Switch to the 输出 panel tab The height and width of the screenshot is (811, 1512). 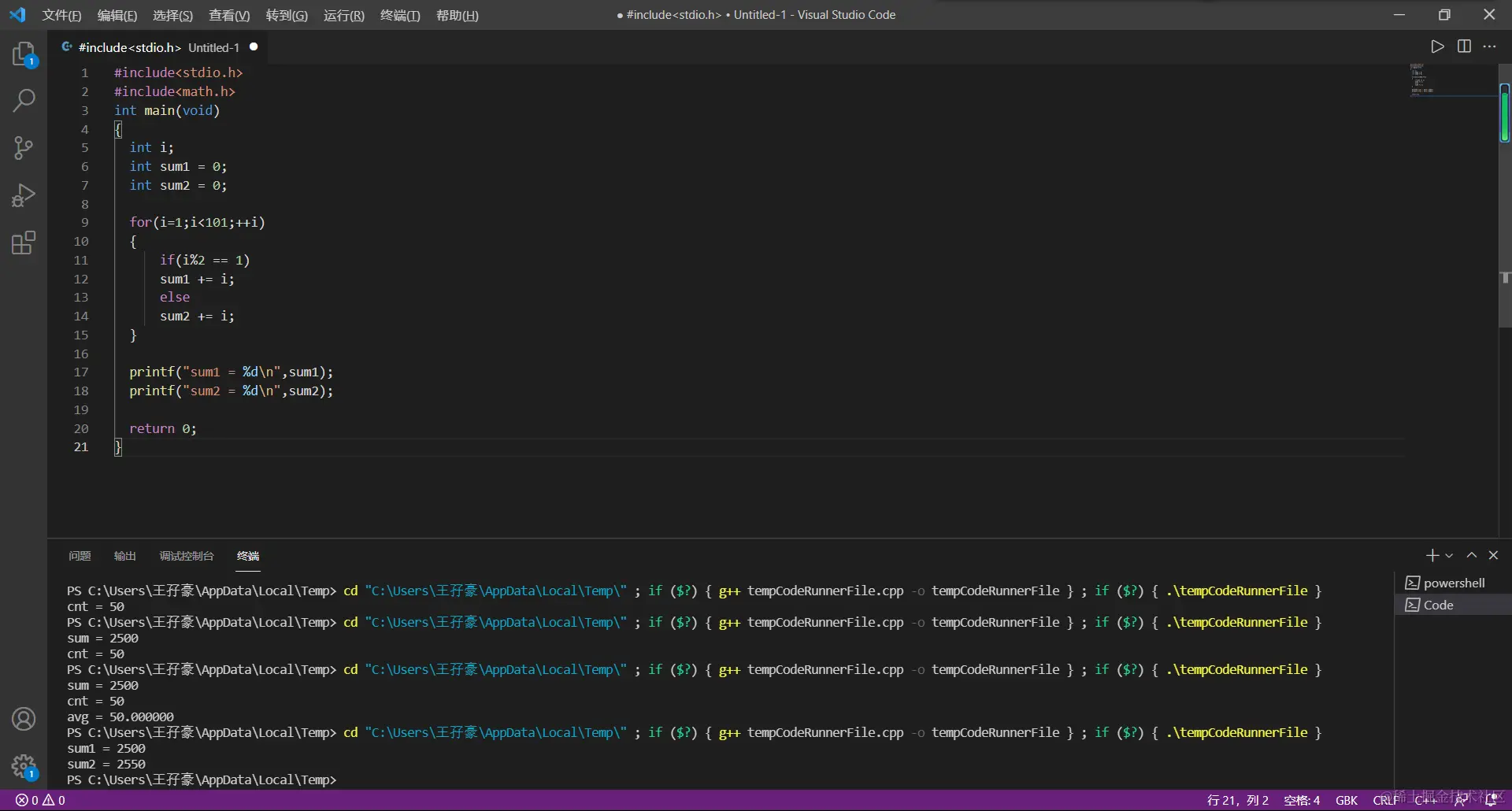(x=125, y=556)
